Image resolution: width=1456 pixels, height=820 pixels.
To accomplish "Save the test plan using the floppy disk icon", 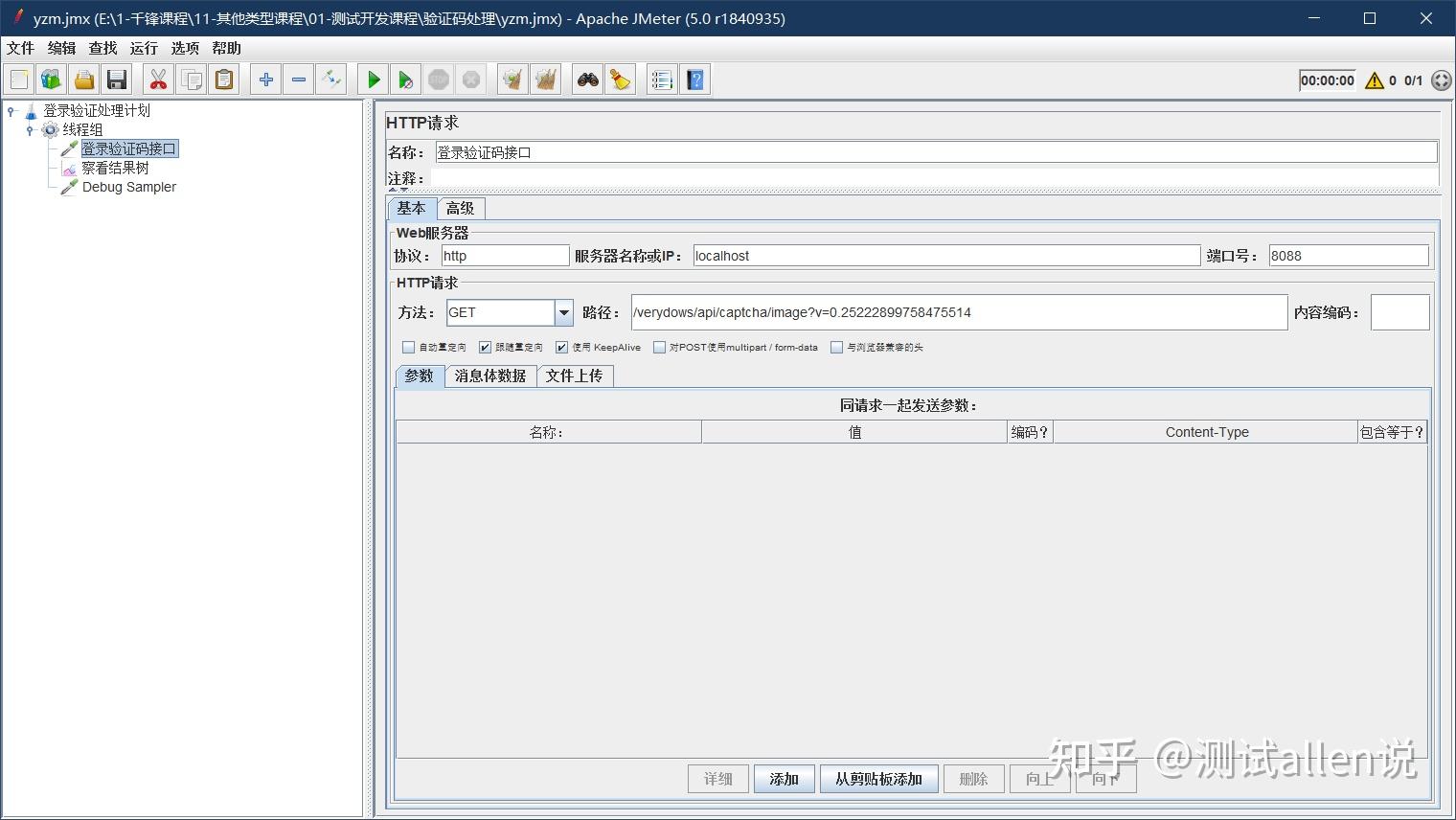I will (117, 79).
